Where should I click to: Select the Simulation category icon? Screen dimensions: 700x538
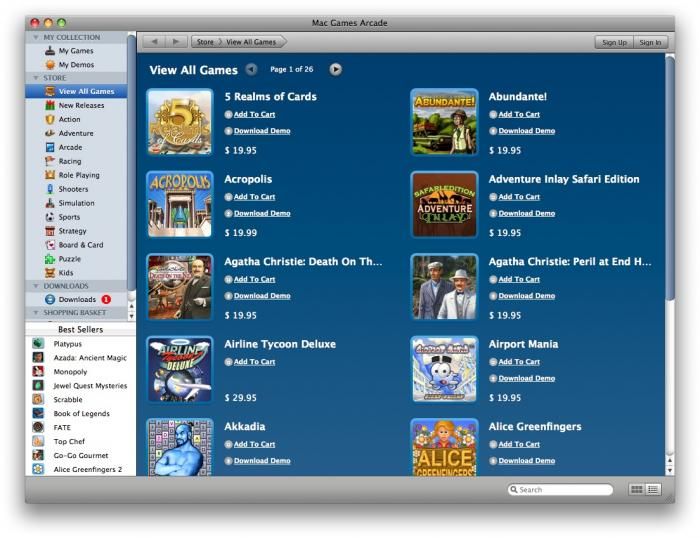50,203
